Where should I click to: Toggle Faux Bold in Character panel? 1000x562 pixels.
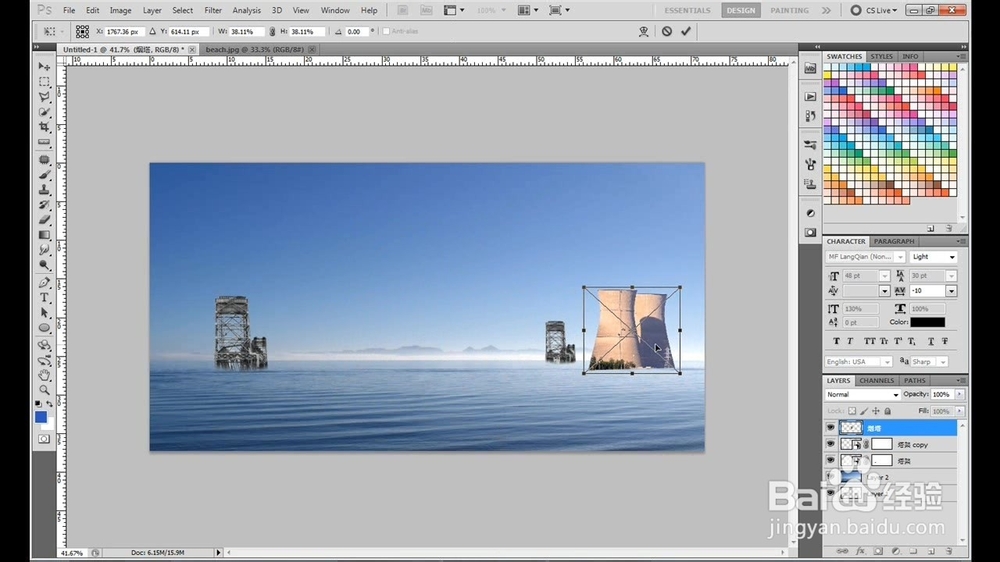point(837,341)
